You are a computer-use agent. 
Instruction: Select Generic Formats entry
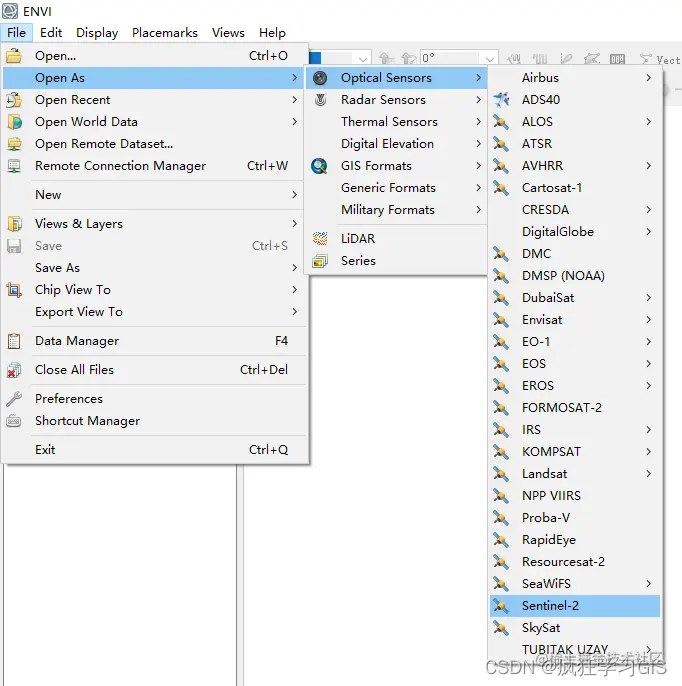point(396,188)
